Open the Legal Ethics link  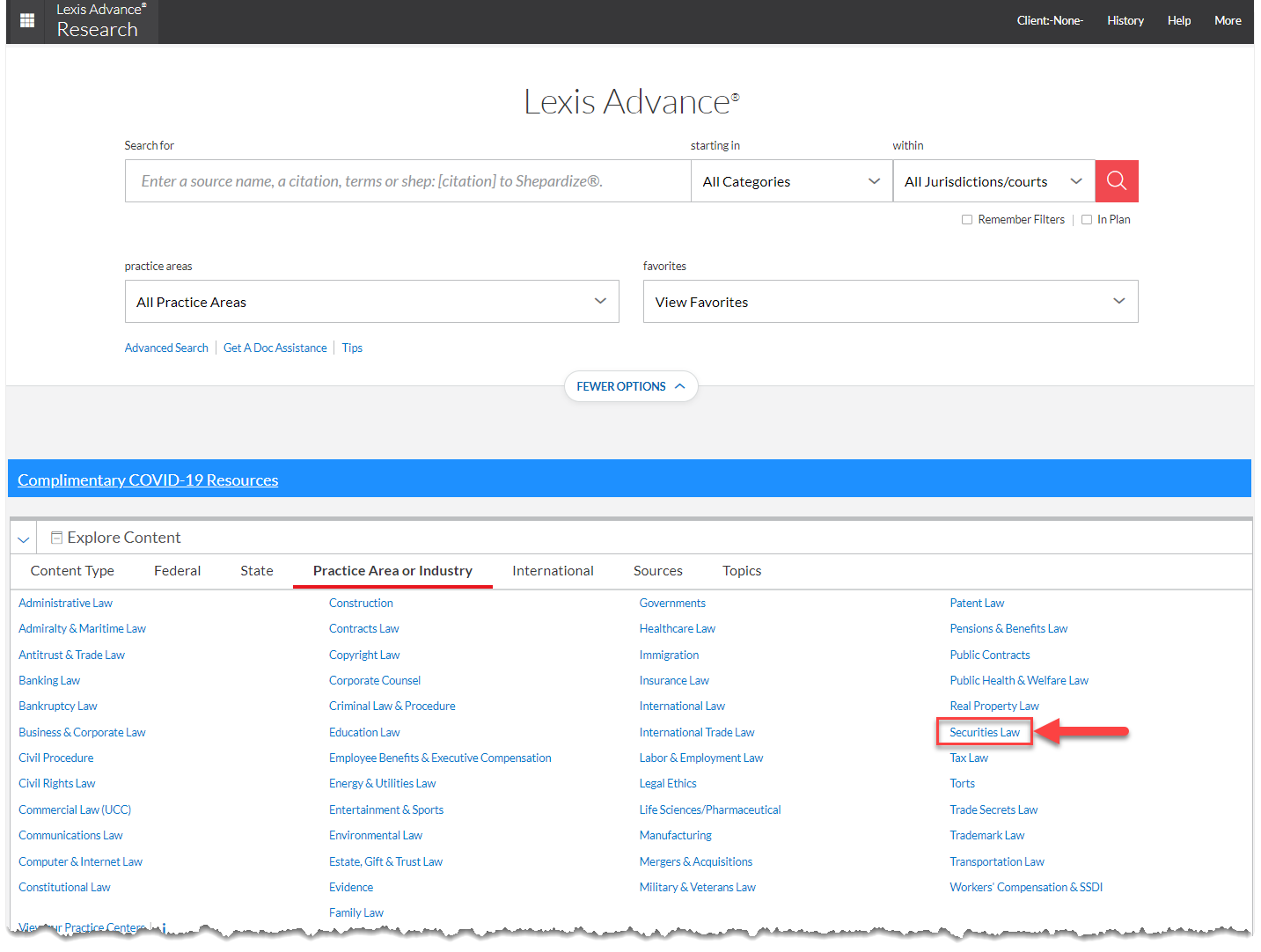click(x=668, y=783)
